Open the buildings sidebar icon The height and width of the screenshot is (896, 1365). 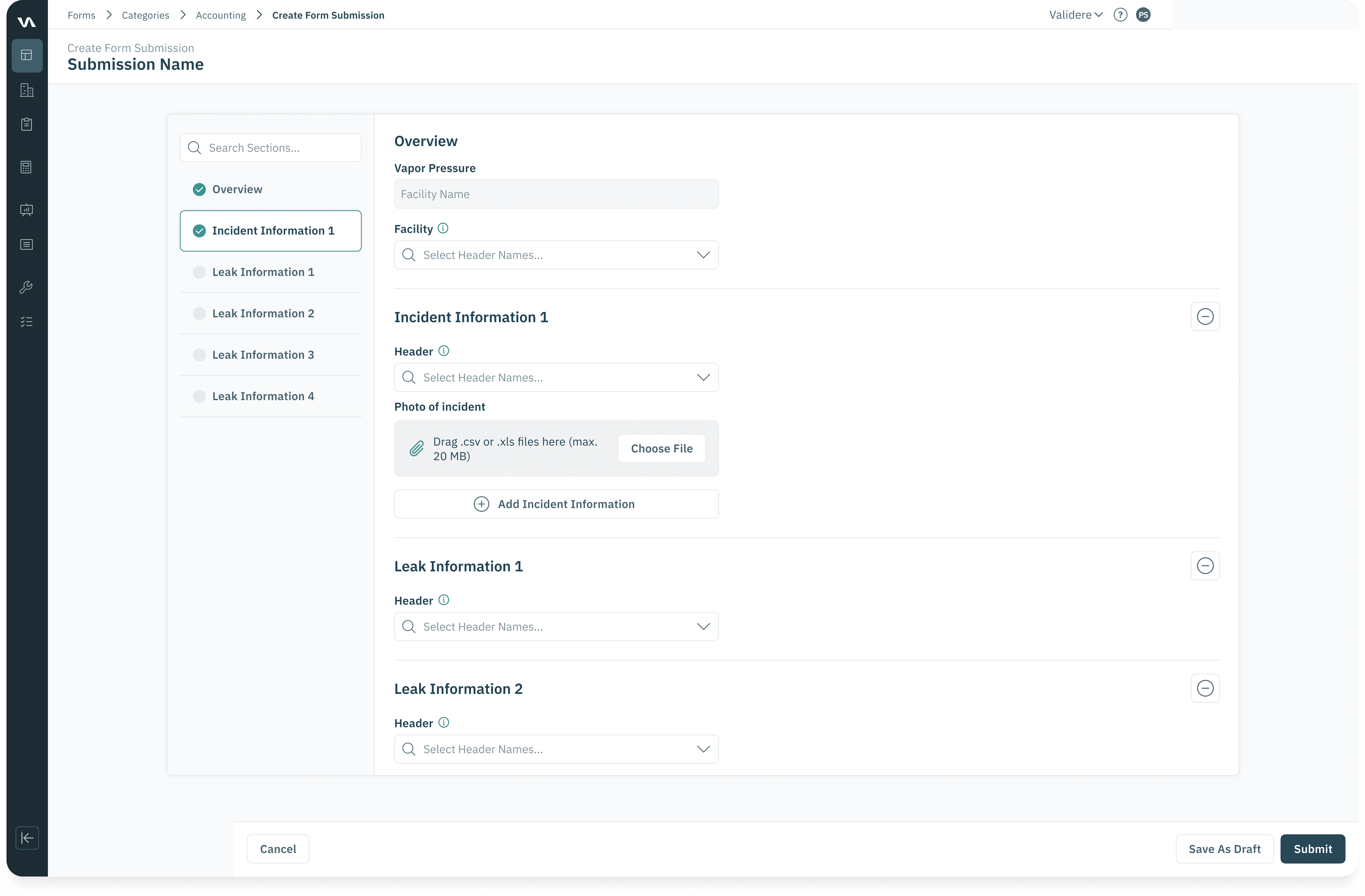point(26,90)
